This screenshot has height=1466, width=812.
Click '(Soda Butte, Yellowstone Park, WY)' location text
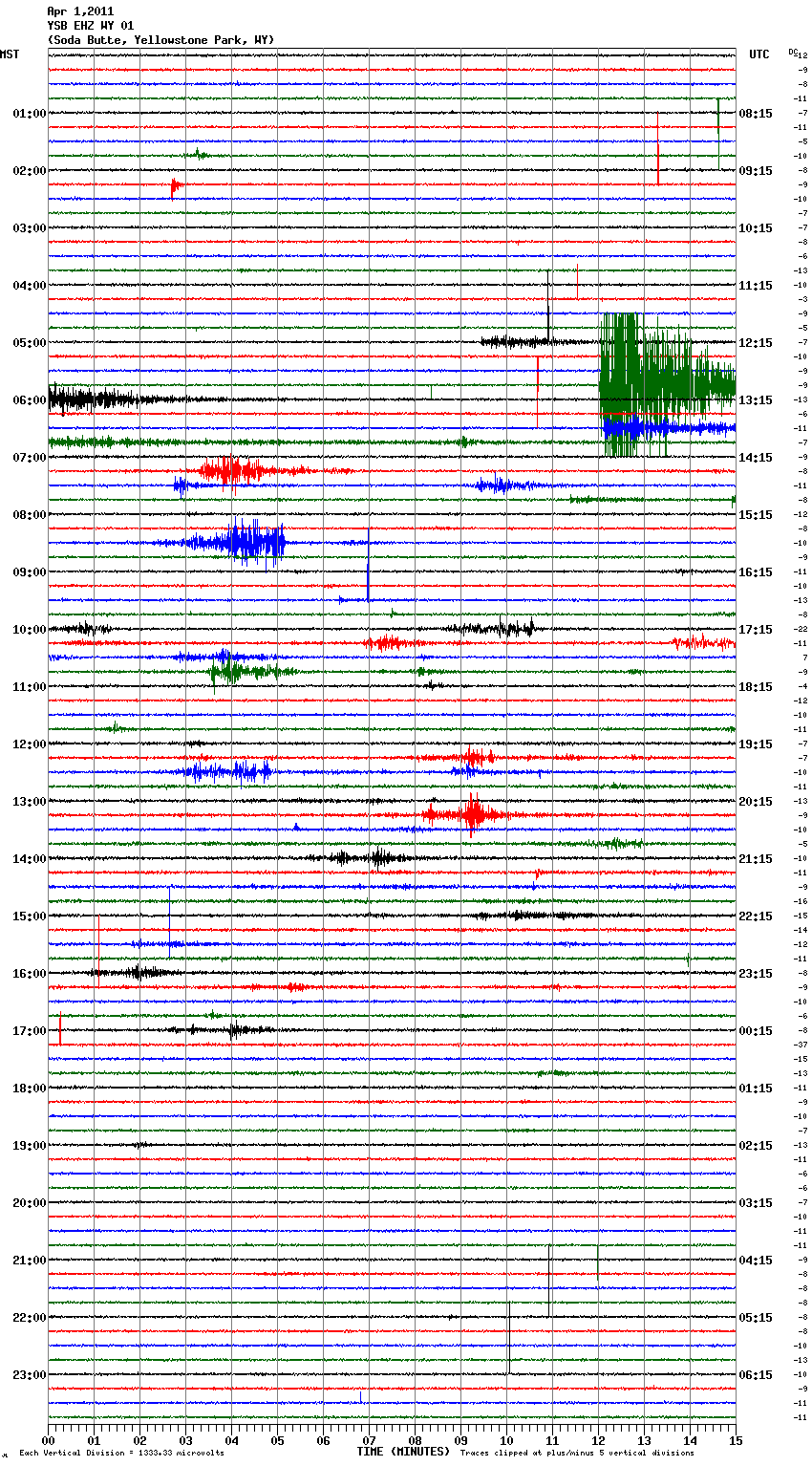point(160,40)
